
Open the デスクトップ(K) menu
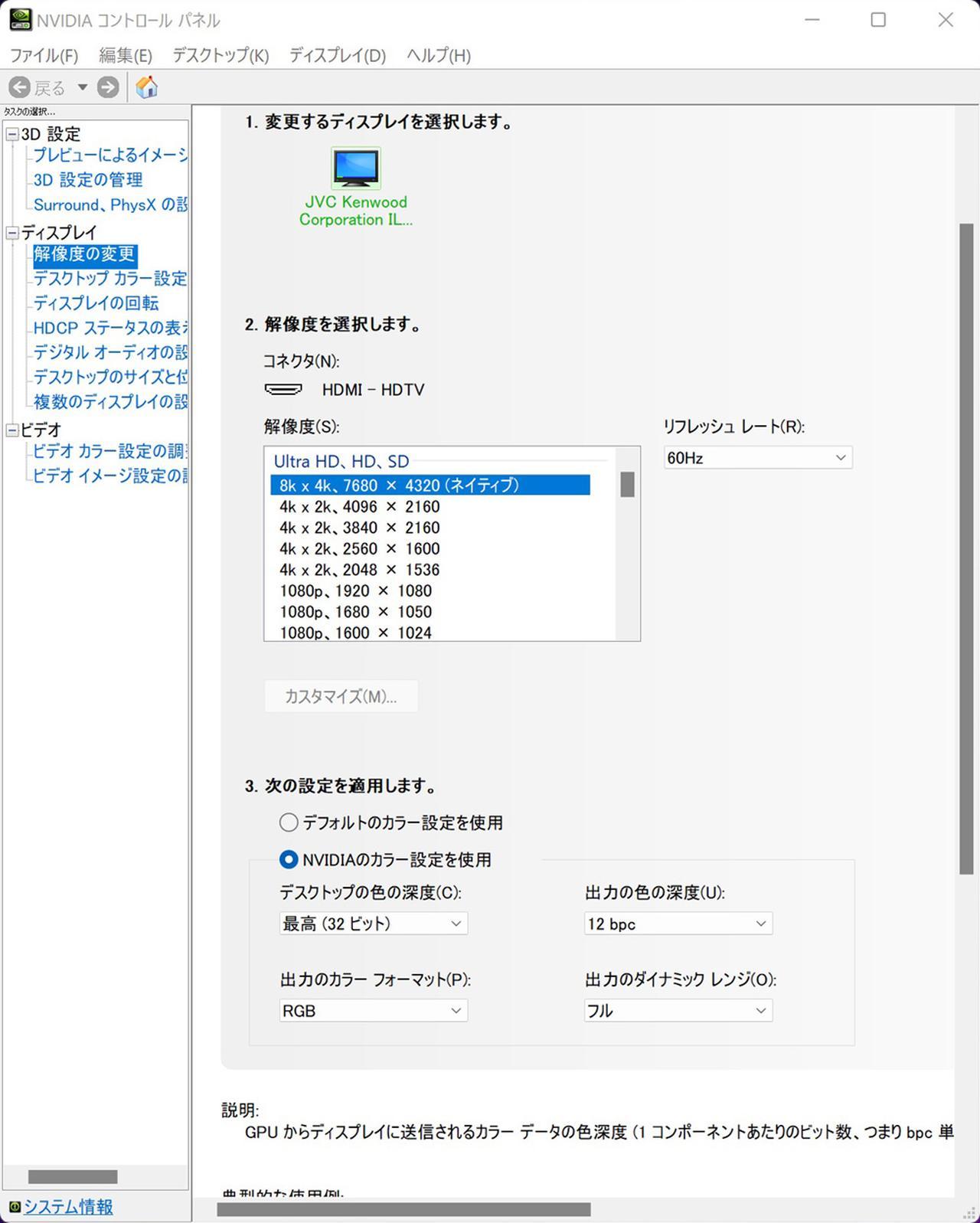(220, 55)
